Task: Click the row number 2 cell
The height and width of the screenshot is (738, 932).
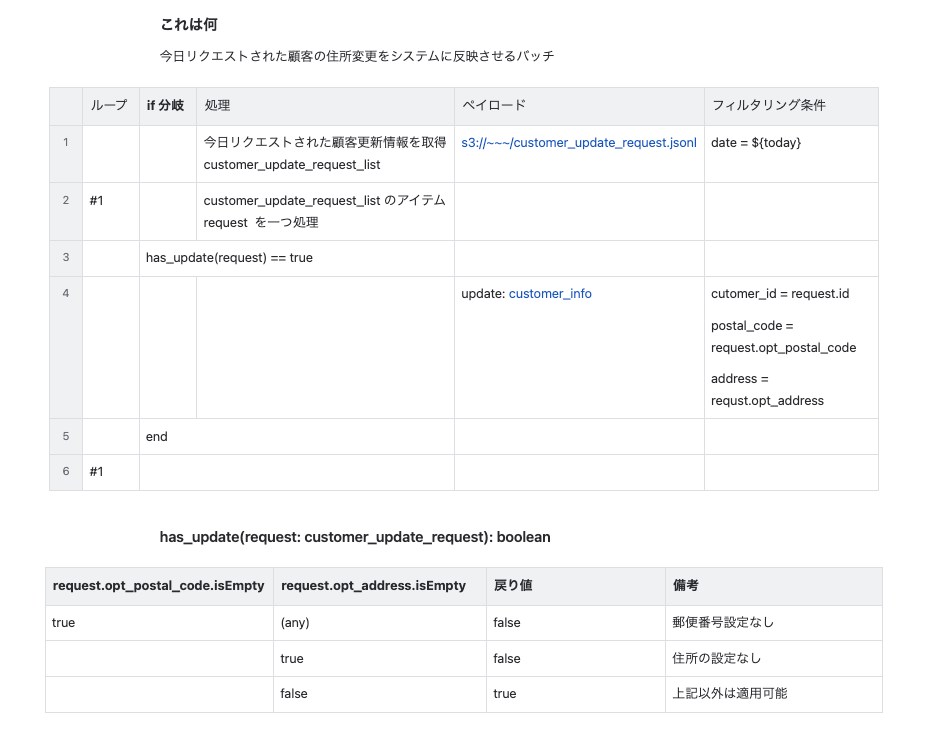Action: (x=66, y=211)
